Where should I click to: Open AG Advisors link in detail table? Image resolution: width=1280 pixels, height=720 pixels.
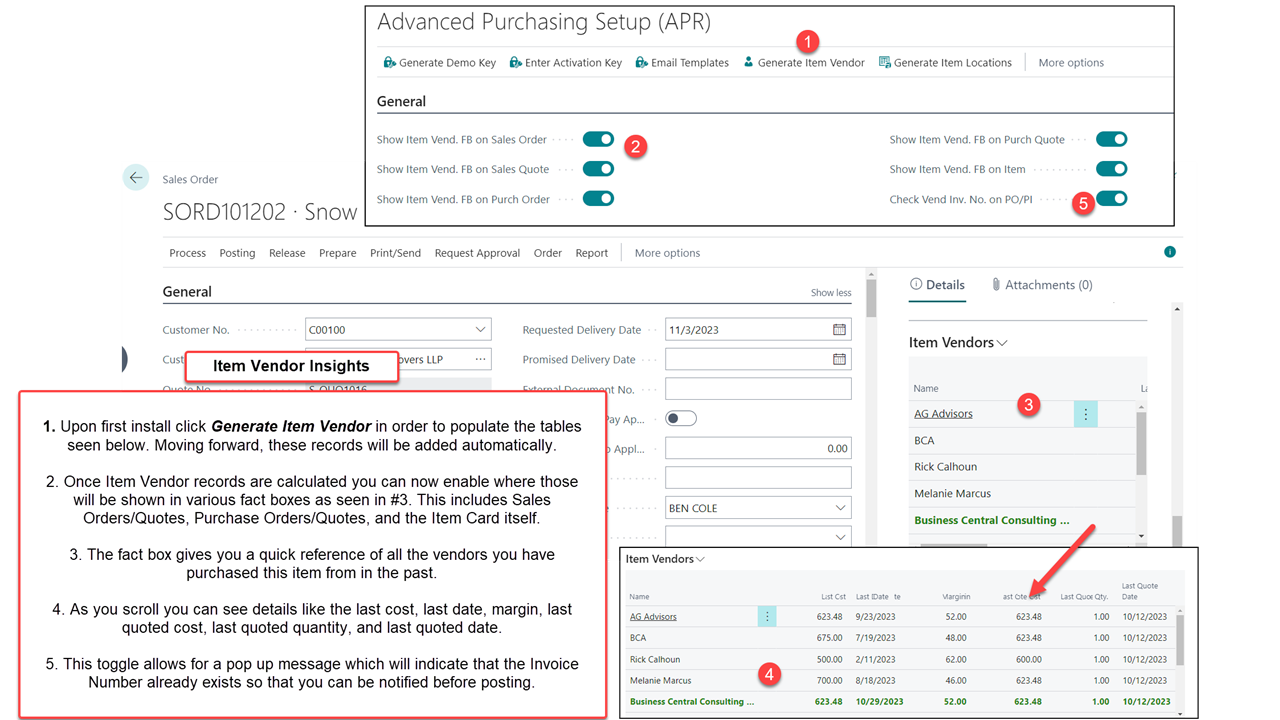point(653,617)
